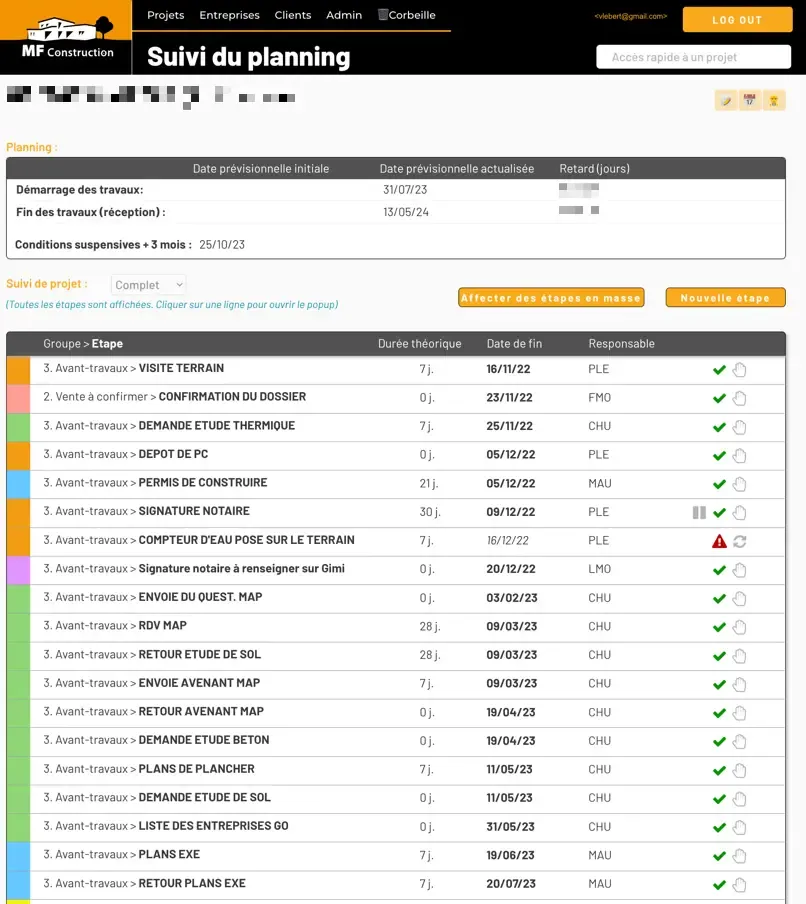Click the FMO responsable cell
Image resolution: width=806 pixels, height=904 pixels.
pos(600,398)
